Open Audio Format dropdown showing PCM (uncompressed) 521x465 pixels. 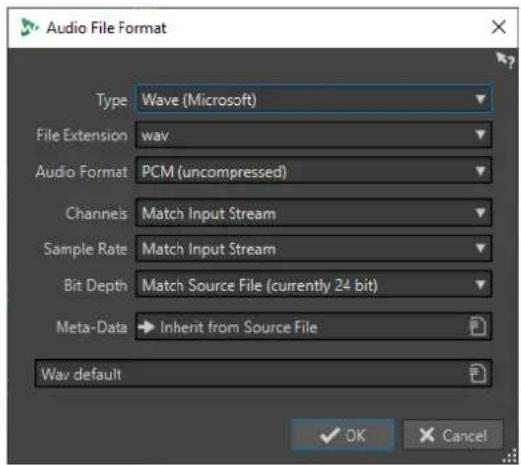click(313, 171)
